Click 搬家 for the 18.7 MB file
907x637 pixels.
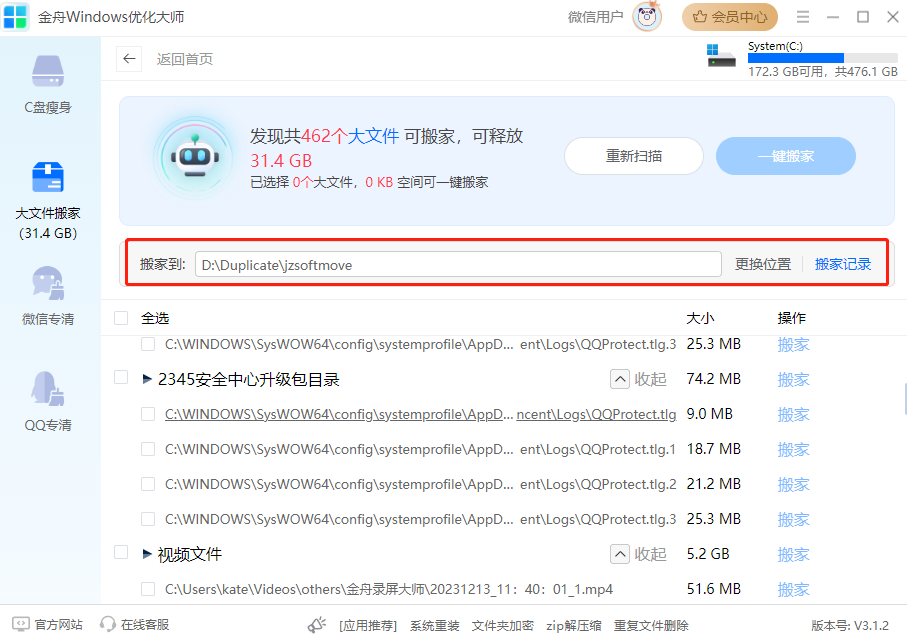click(794, 450)
